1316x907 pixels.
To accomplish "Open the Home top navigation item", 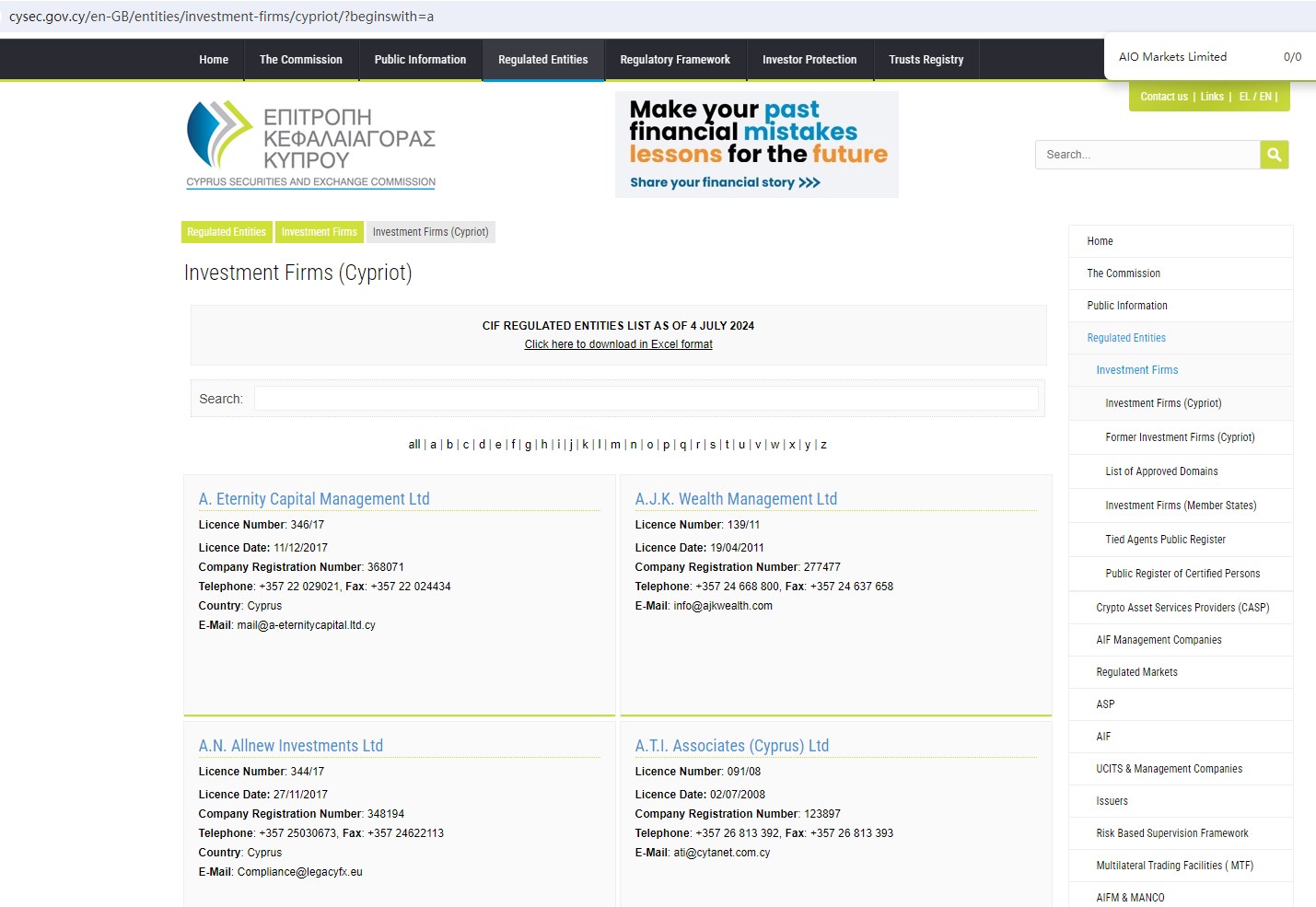I will pos(214,60).
